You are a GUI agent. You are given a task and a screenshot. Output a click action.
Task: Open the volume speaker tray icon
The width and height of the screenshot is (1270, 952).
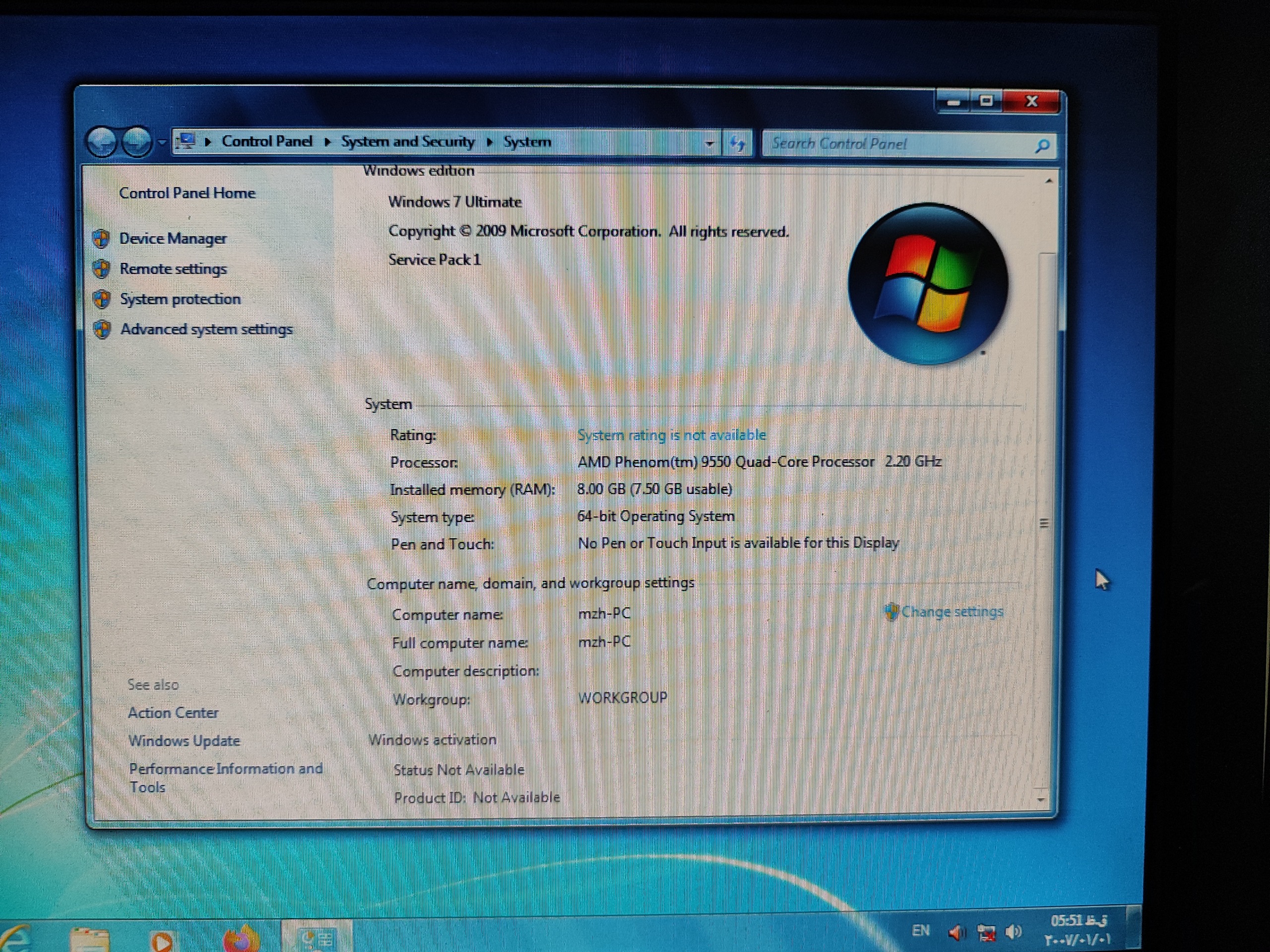pos(1015,932)
